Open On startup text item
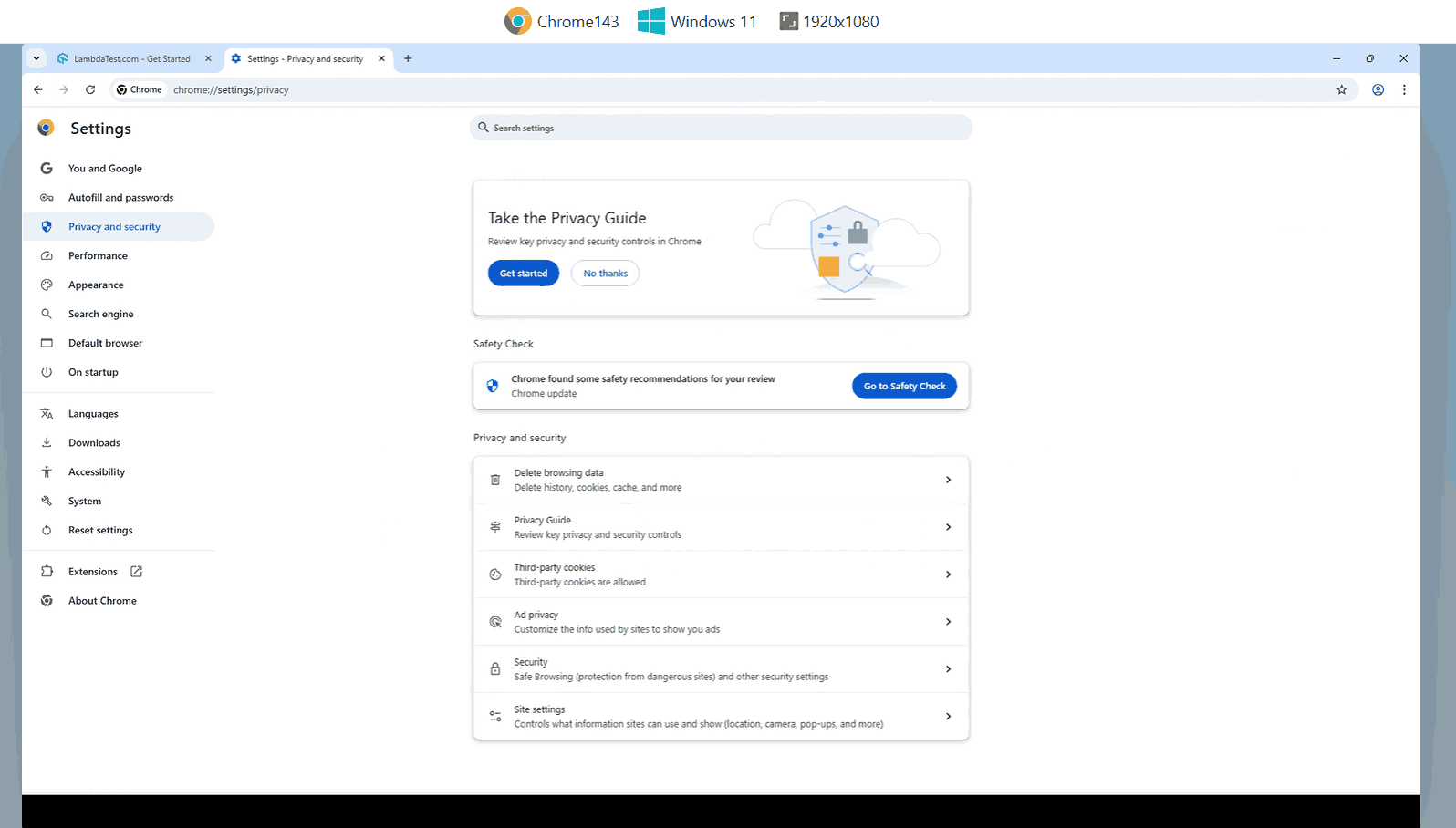This screenshot has width=1456, height=828. (93, 373)
